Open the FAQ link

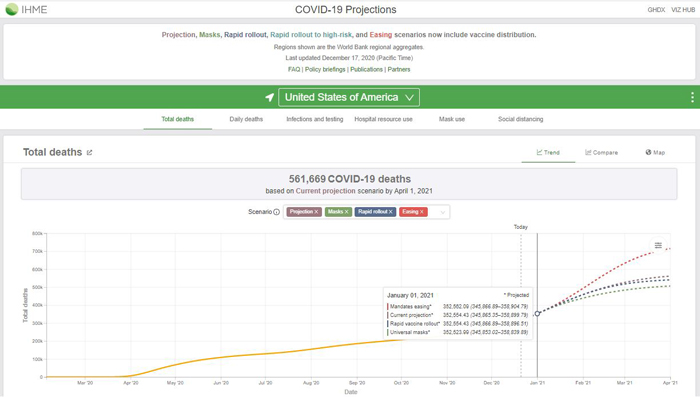[294, 69]
